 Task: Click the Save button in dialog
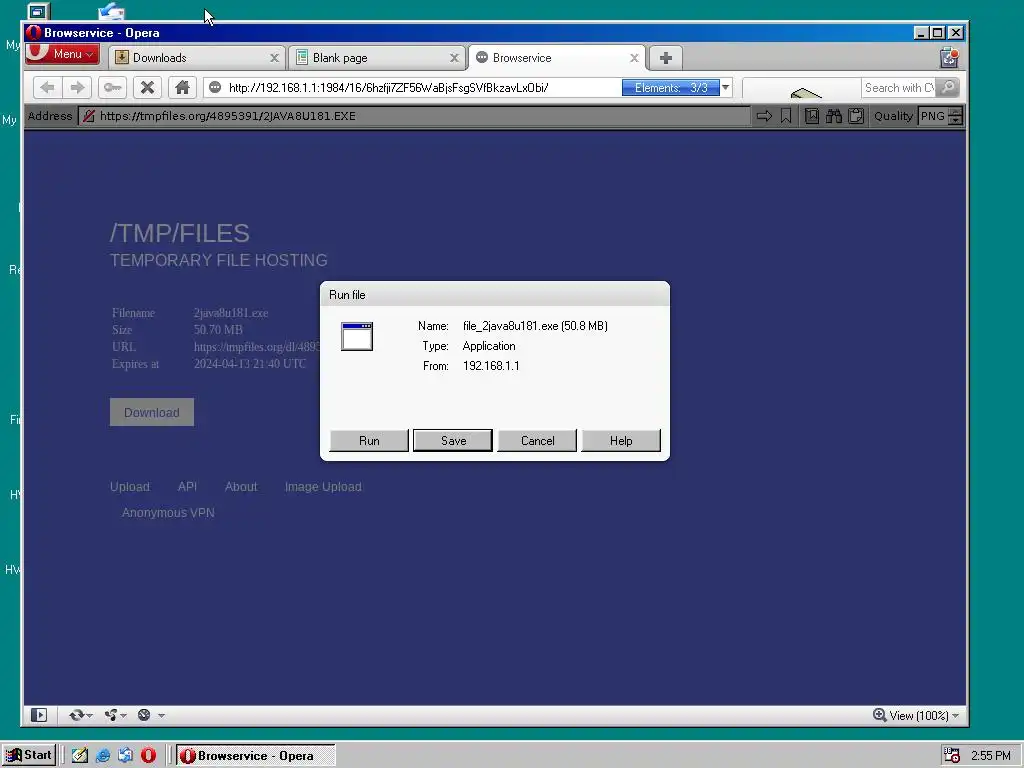pos(453,441)
